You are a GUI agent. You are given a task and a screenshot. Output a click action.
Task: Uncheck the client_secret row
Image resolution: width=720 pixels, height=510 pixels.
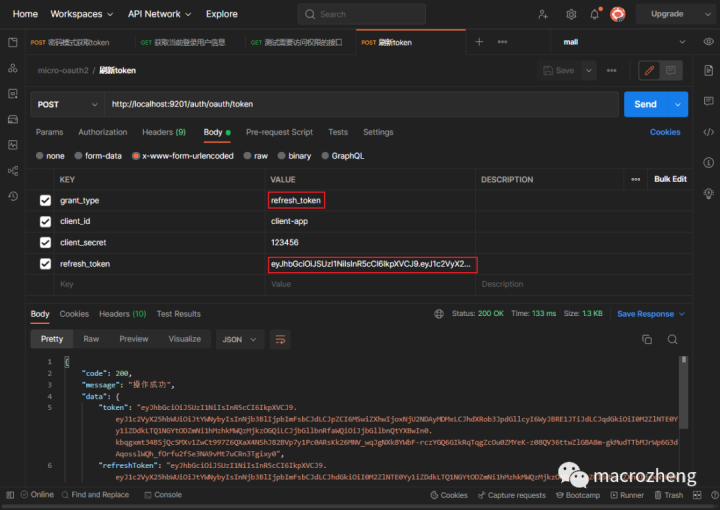[45, 242]
